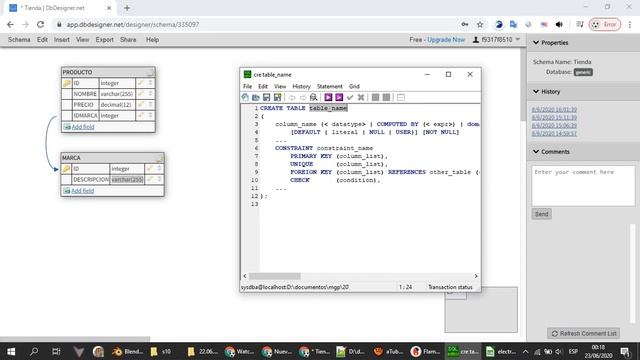The width and height of the screenshot is (640, 360).
Task: Open Export menu in DbDesigner
Action: click(x=104, y=40)
